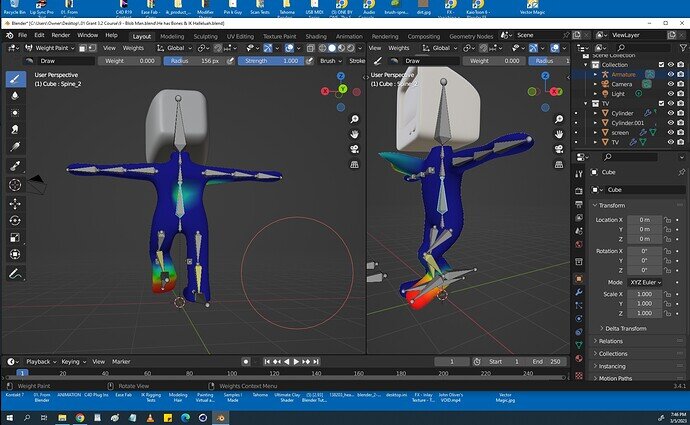Select the Draw brush tool in left toolbar

15,79
